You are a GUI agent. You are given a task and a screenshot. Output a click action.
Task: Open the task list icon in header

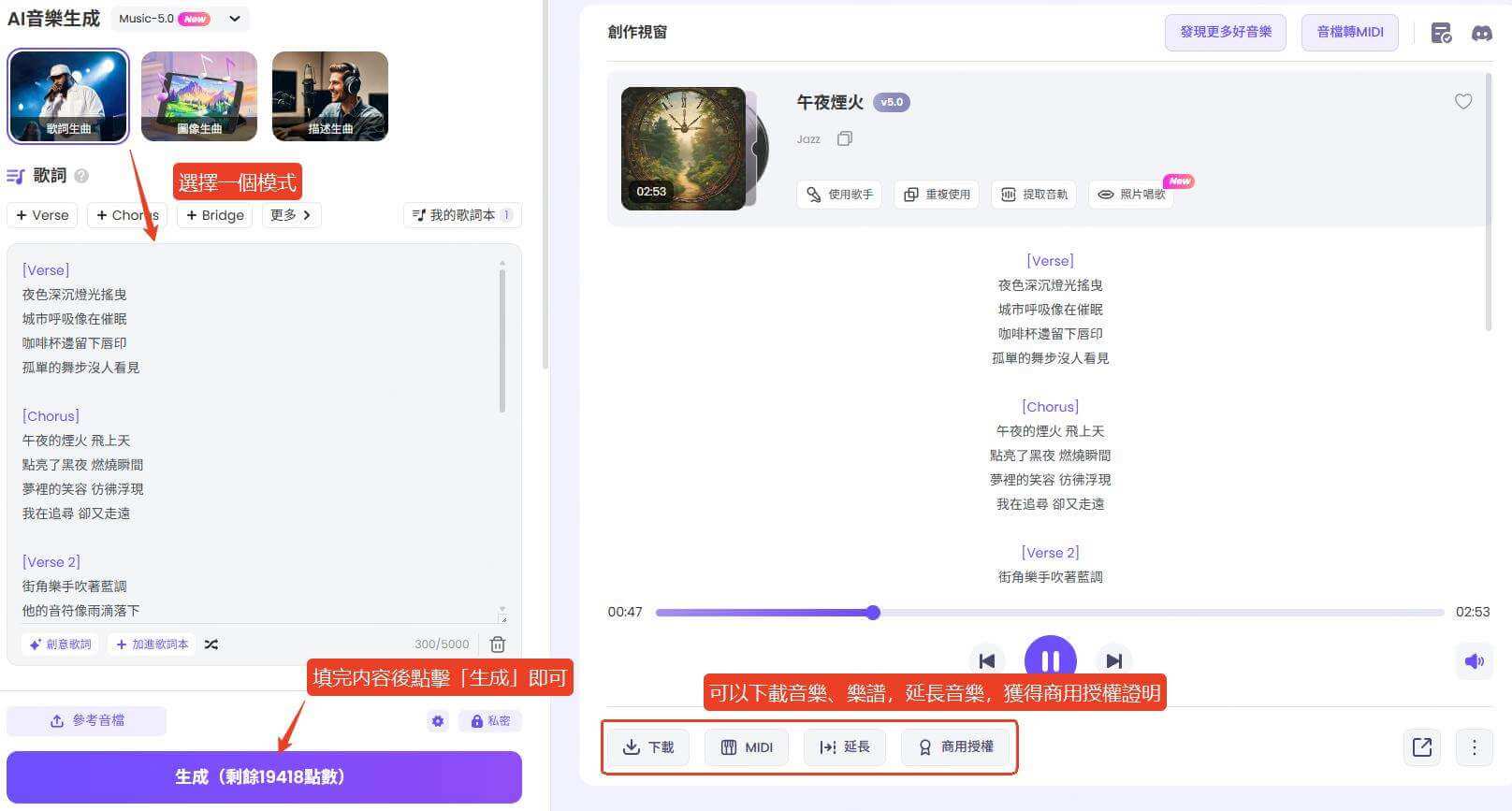point(1442,34)
